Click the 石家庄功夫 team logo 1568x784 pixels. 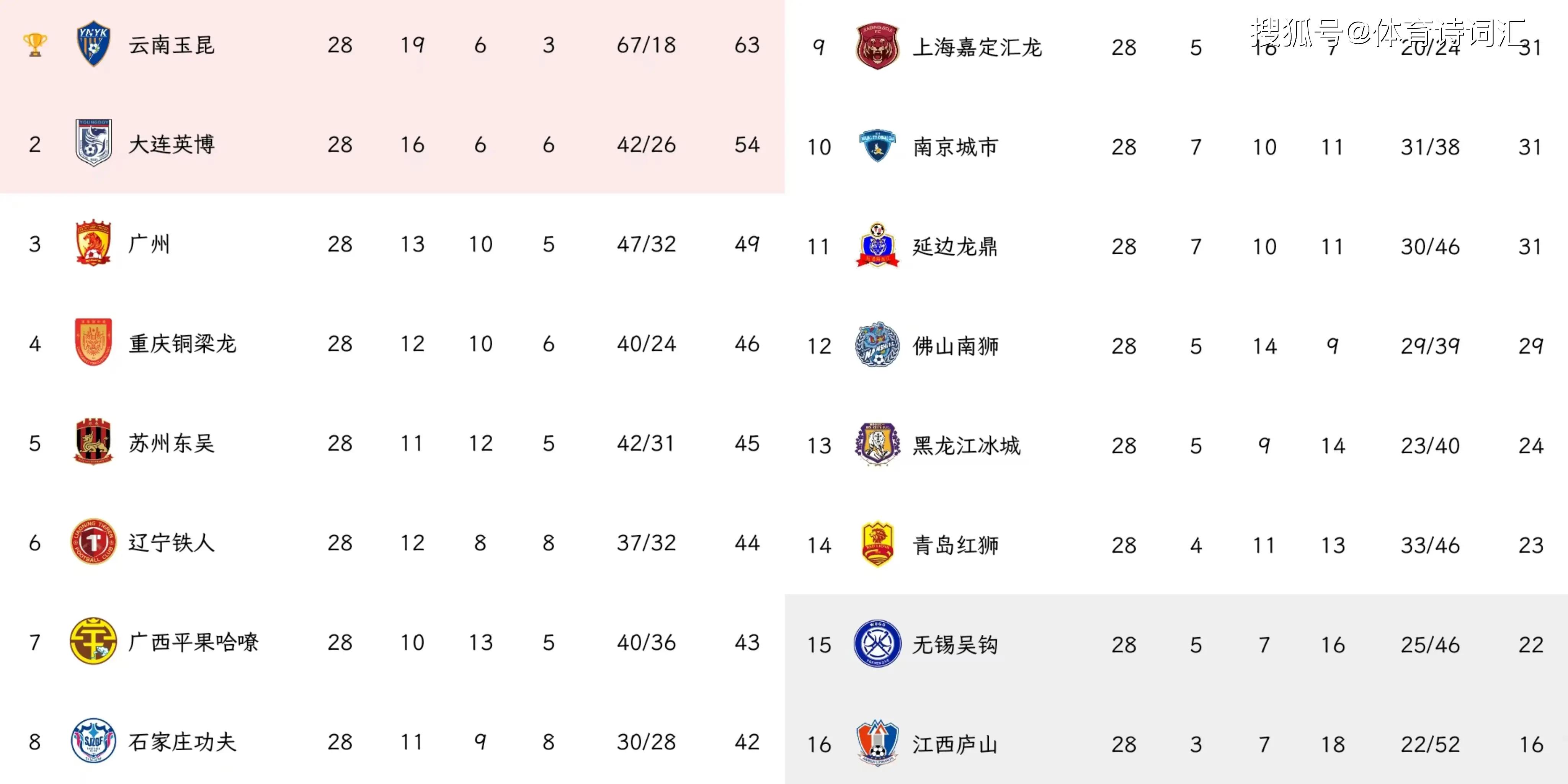(x=93, y=741)
